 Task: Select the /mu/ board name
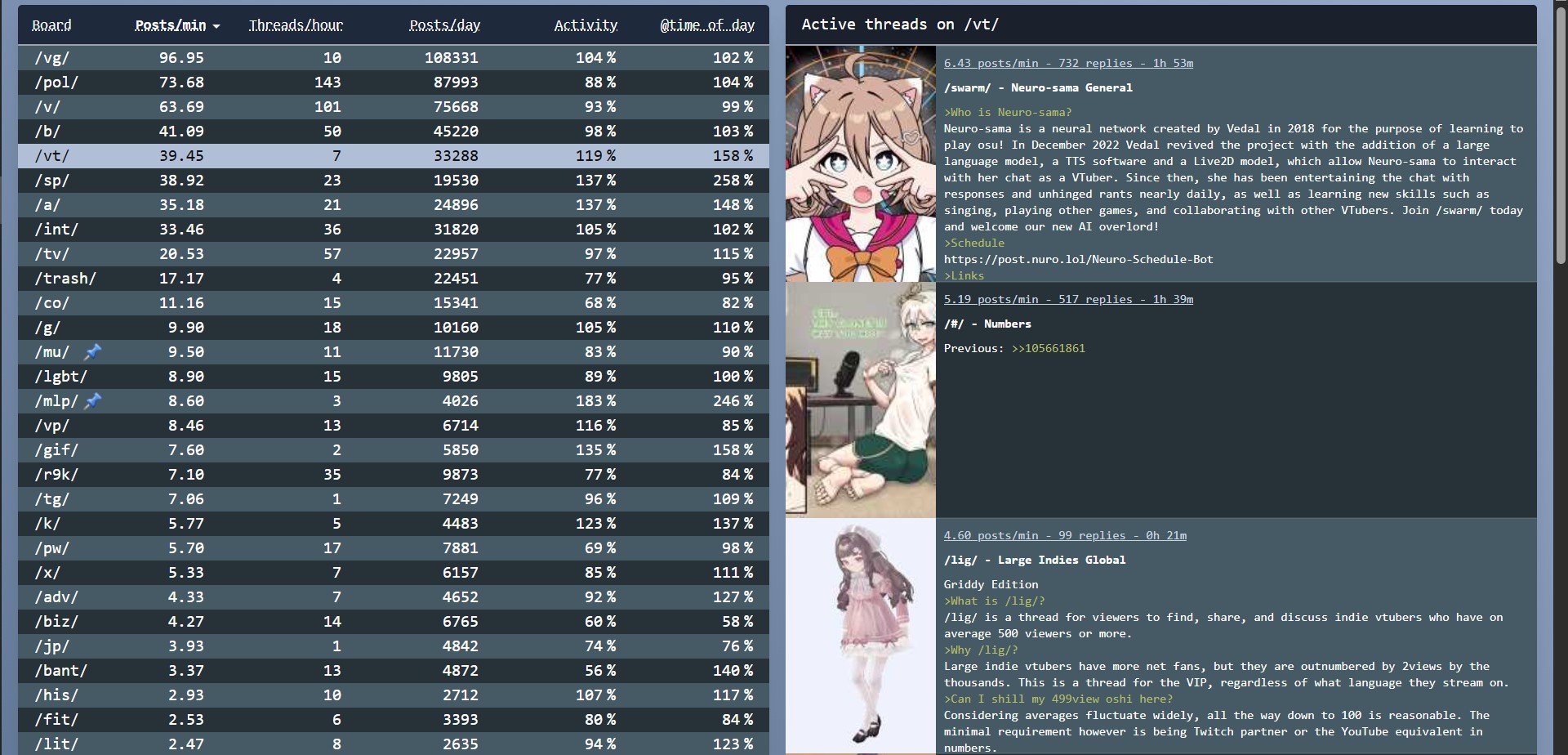(x=52, y=352)
